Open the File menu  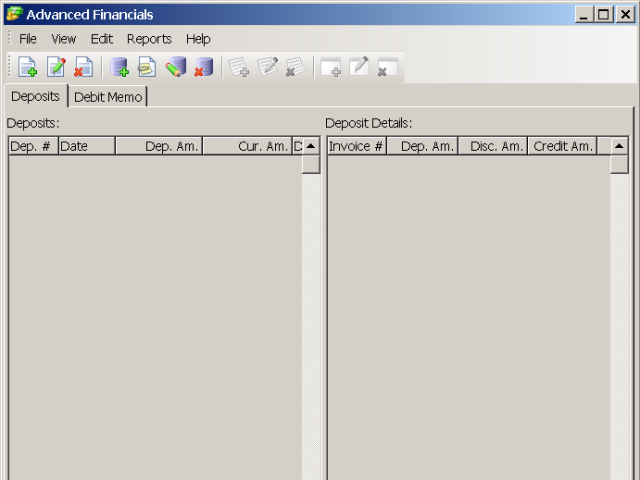click(x=28, y=39)
